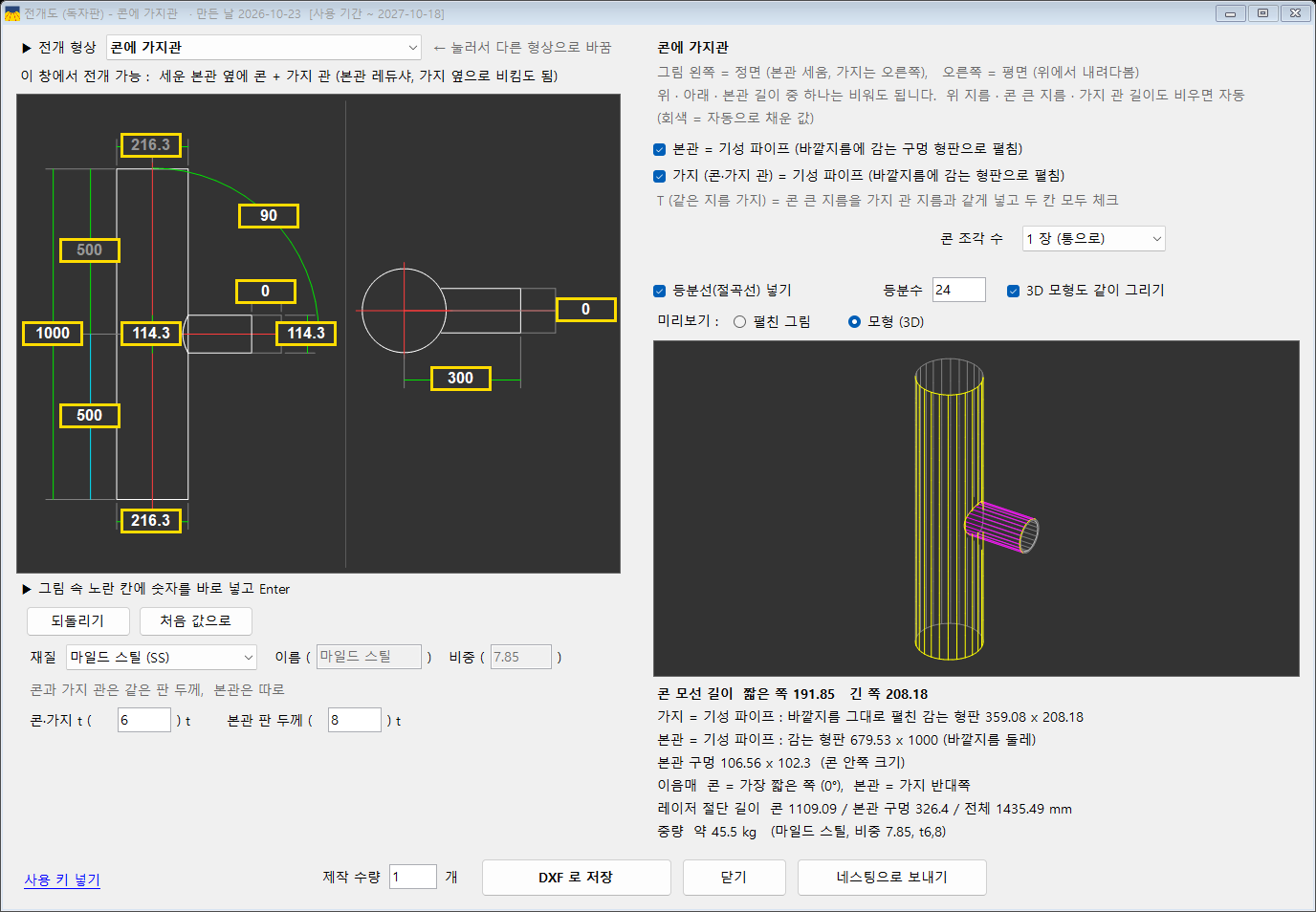This screenshot has width=1316, height=912.
Task: Click the application icon in the title bar
Action: click(12, 13)
